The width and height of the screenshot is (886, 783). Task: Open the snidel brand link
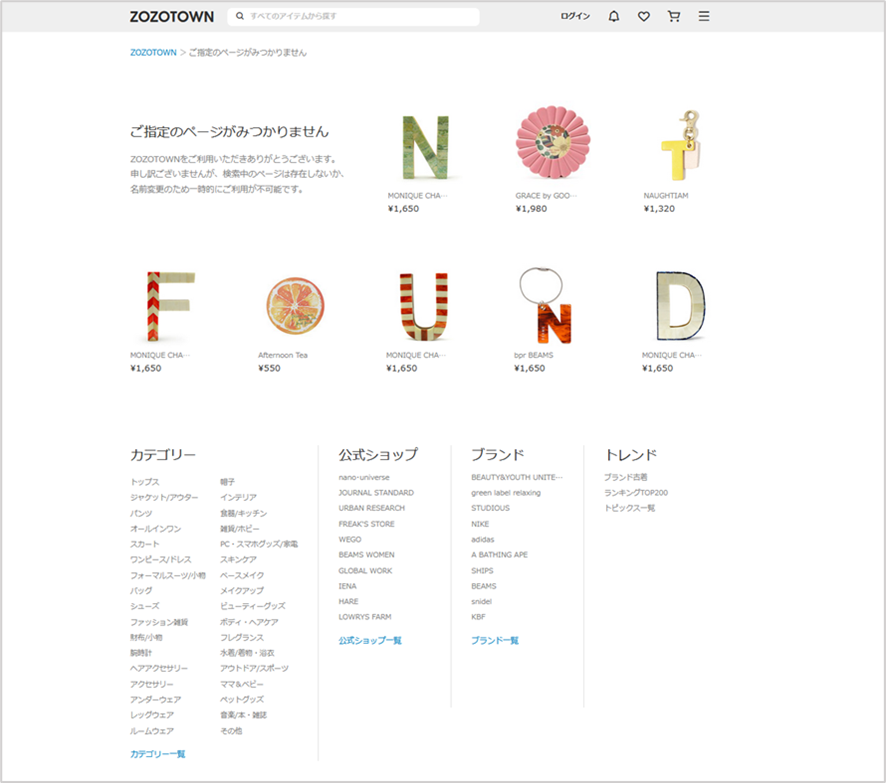click(481, 602)
